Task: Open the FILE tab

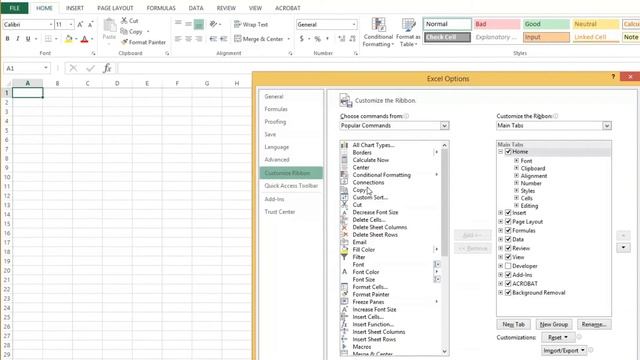Action: coord(14,8)
